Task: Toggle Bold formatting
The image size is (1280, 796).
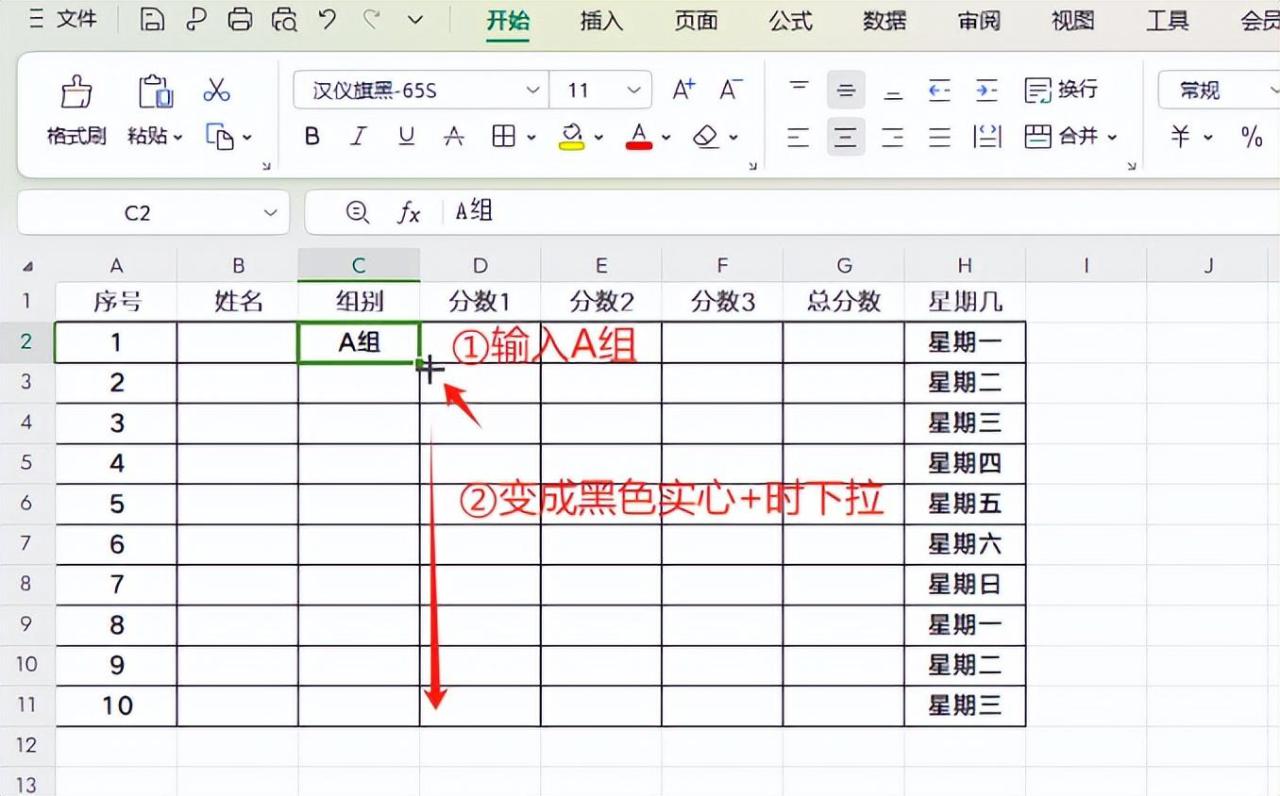Action: 312,137
